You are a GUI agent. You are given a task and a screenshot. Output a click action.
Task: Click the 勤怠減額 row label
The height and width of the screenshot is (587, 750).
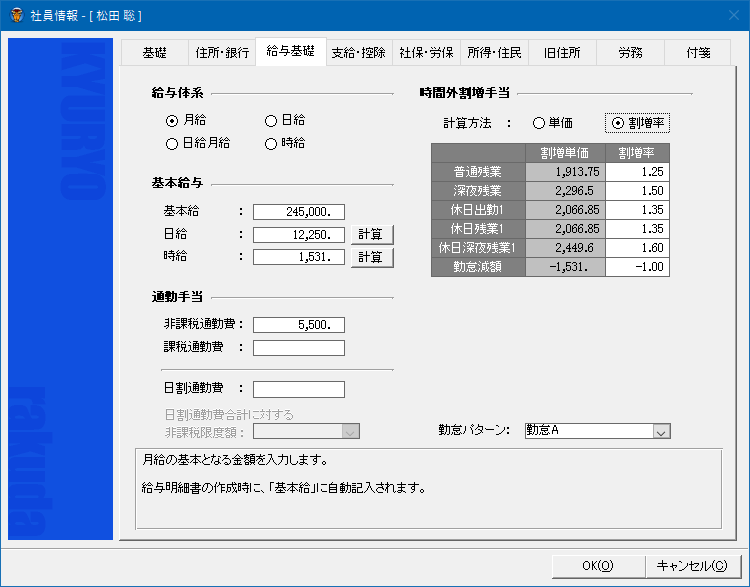click(478, 267)
